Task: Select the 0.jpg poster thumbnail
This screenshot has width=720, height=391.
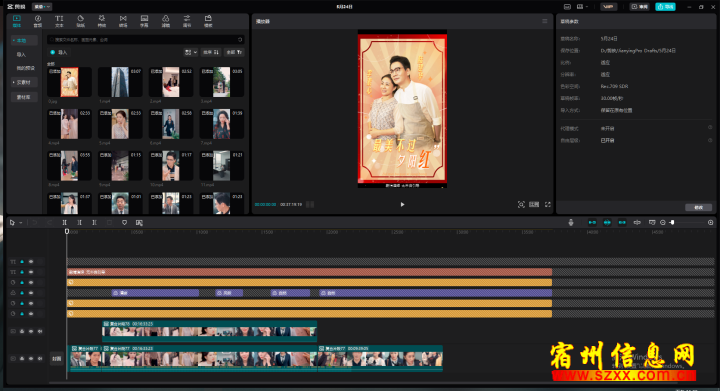Action: coord(69,82)
